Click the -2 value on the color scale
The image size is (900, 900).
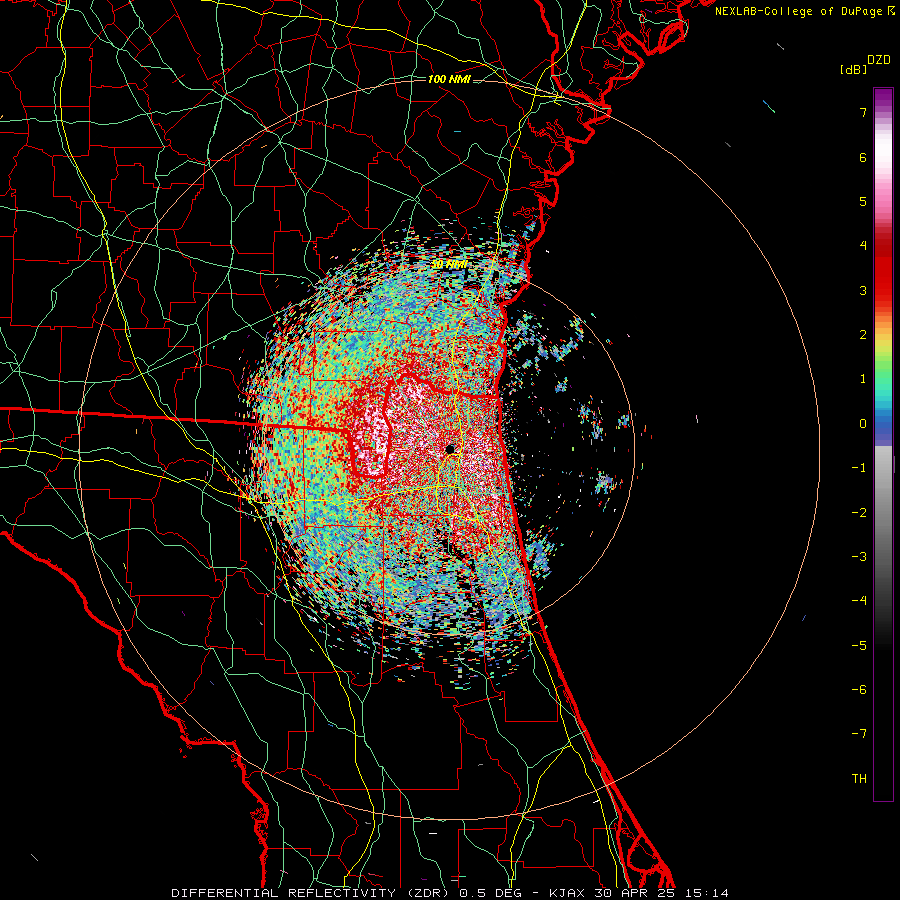pyautogui.click(x=859, y=513)
